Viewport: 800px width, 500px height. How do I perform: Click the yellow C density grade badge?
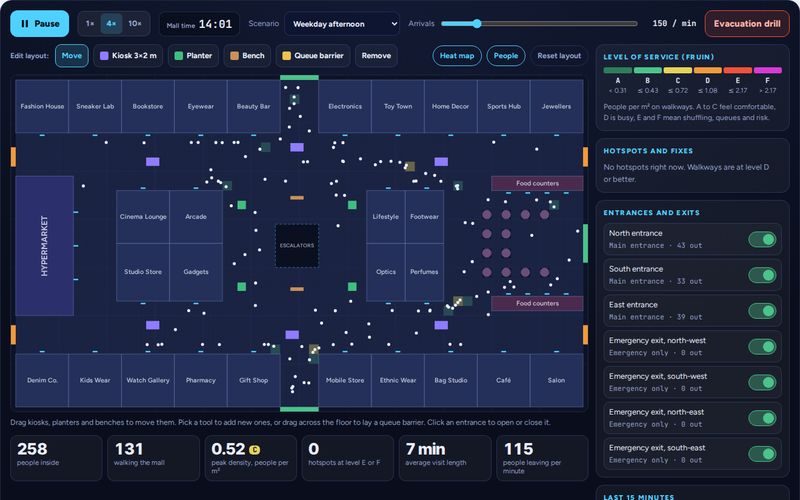[x=255, y=449]
